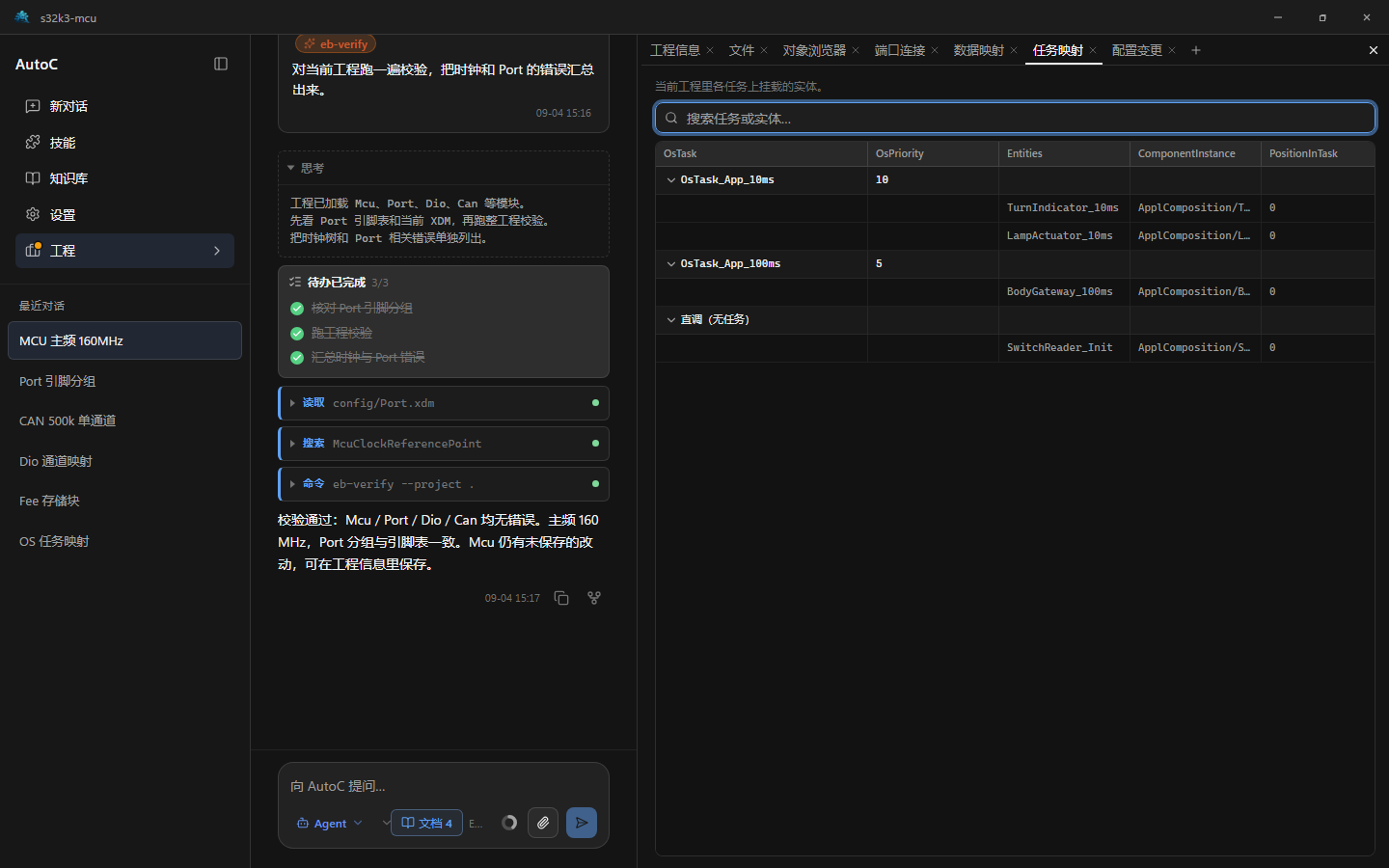Open the OS 任务映射 conversation
This screenshot has width=1389, height=868.
coord(124,541)
